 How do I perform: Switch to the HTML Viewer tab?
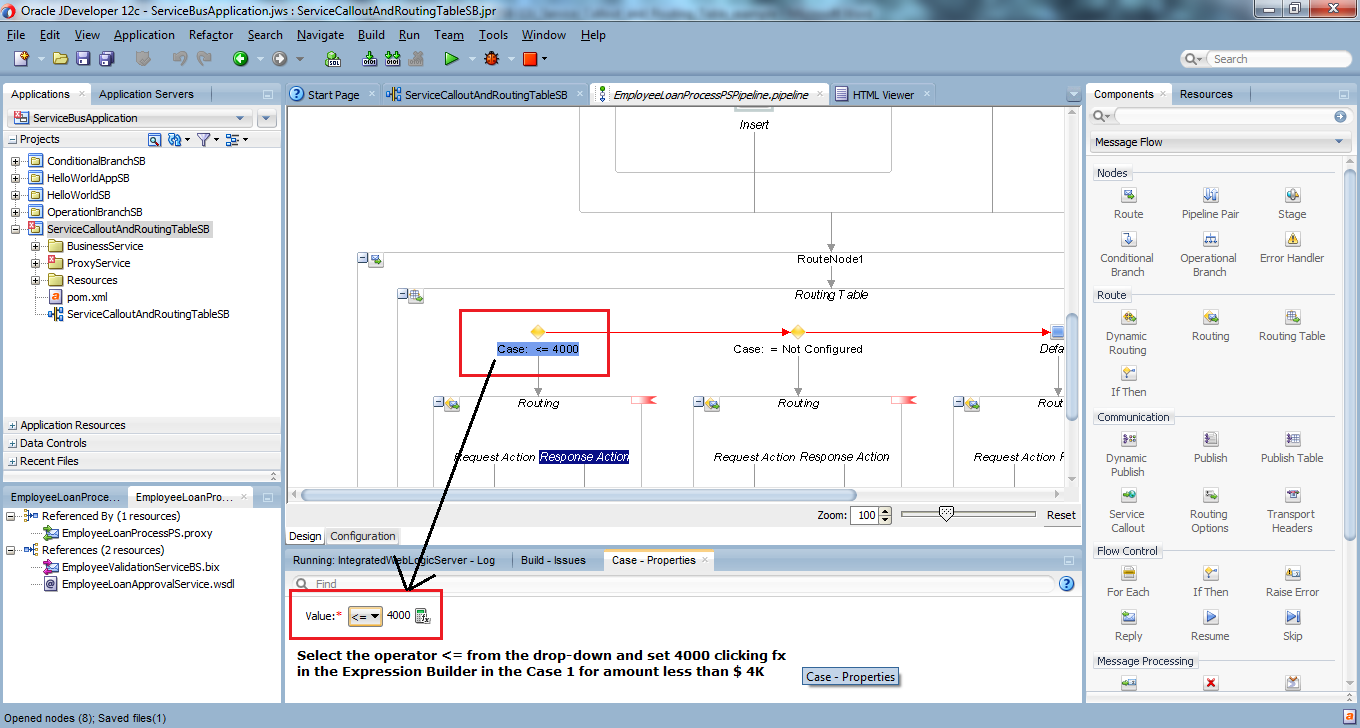coord(883,94)
